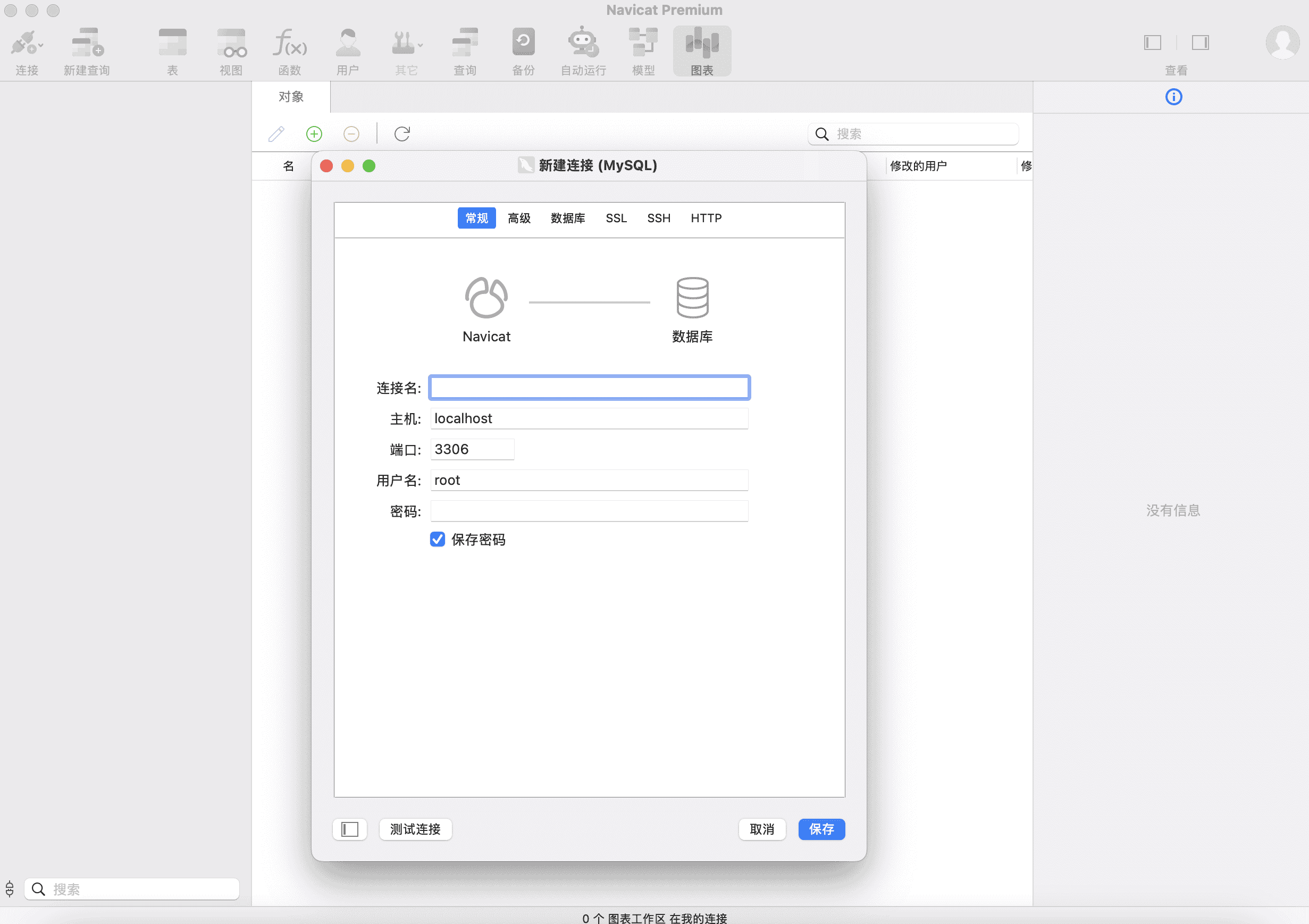Click the refresh icon in object toolbar
Image resolution: width=1309 pixels, height=924 pixels.
(402, 134)
